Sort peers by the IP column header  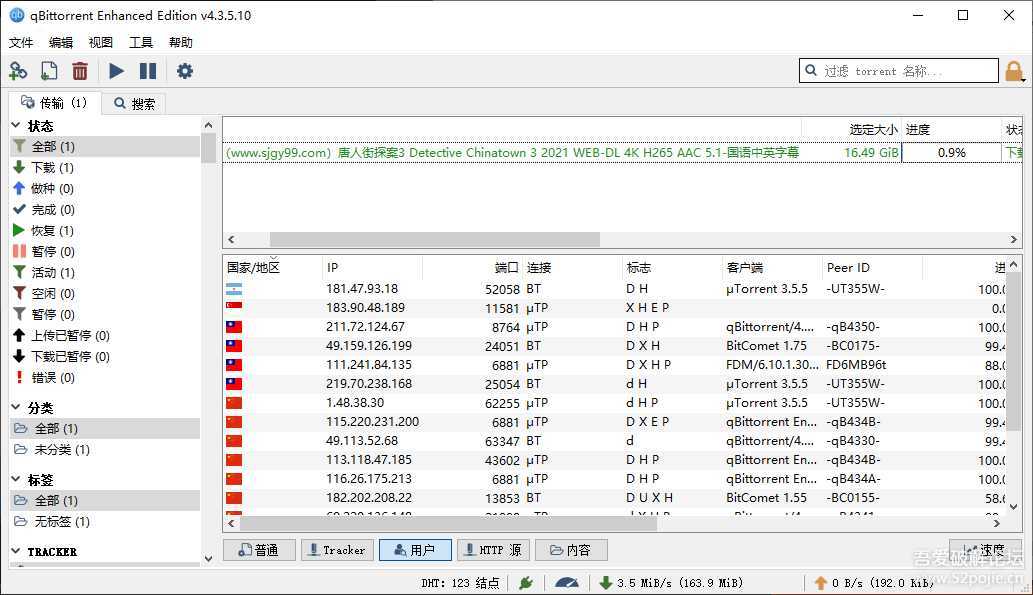(x=372, y=268)
